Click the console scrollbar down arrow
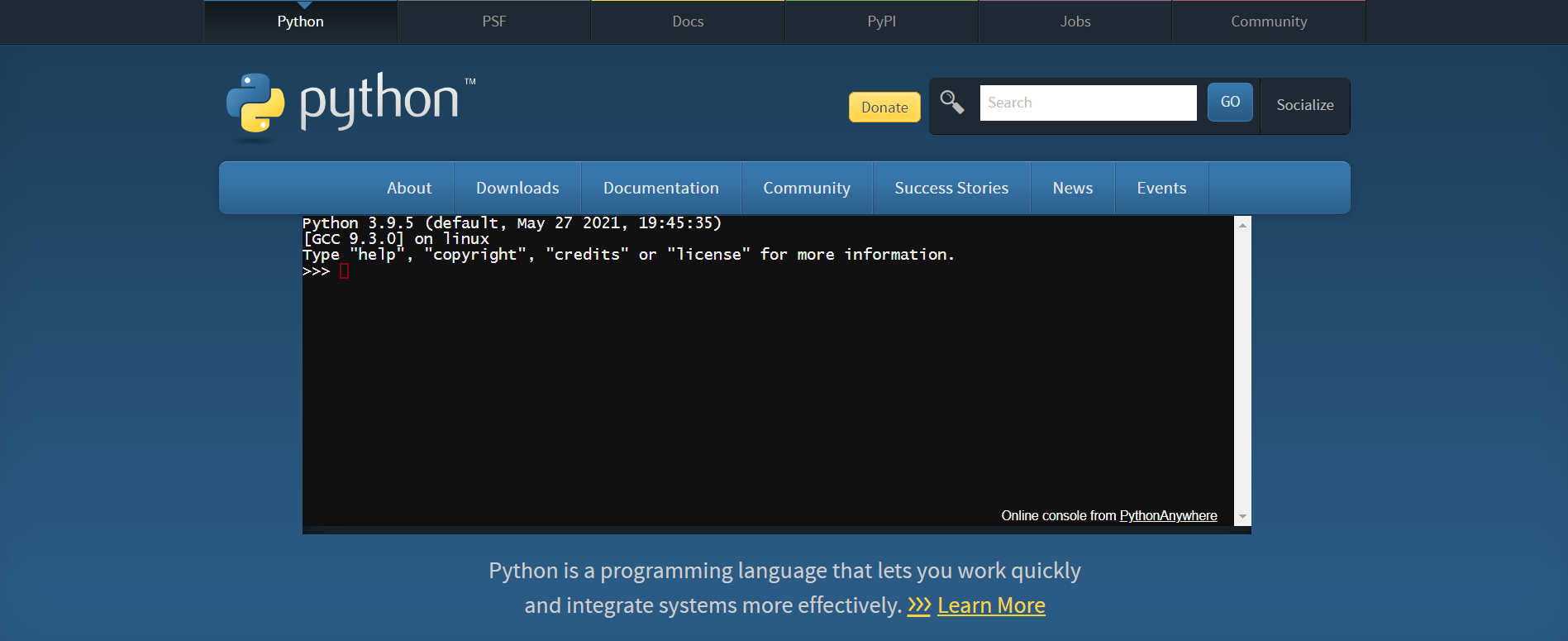This screenshot has width=1568, height=641. tap(1242, 516)
